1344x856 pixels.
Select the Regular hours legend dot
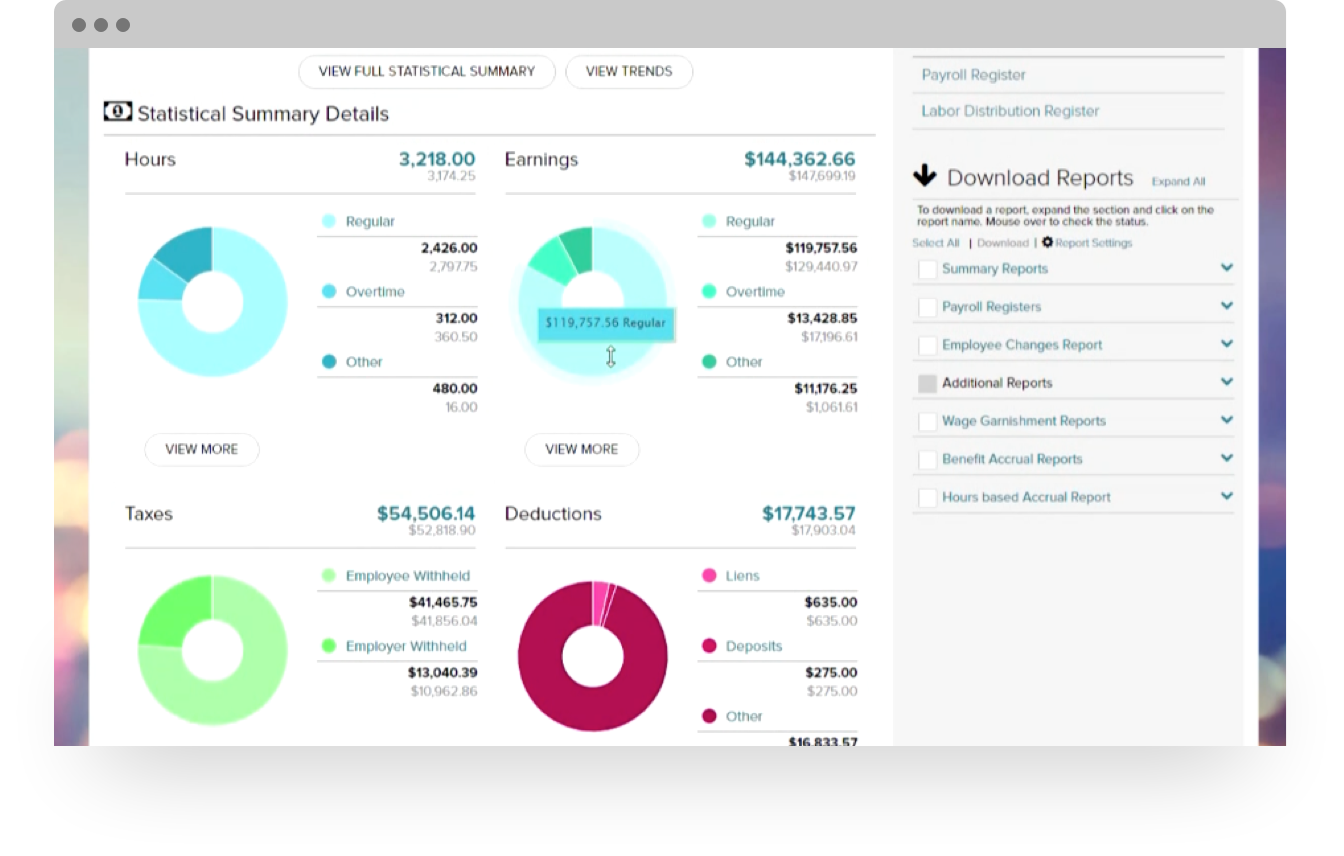(x=327, y=221)
